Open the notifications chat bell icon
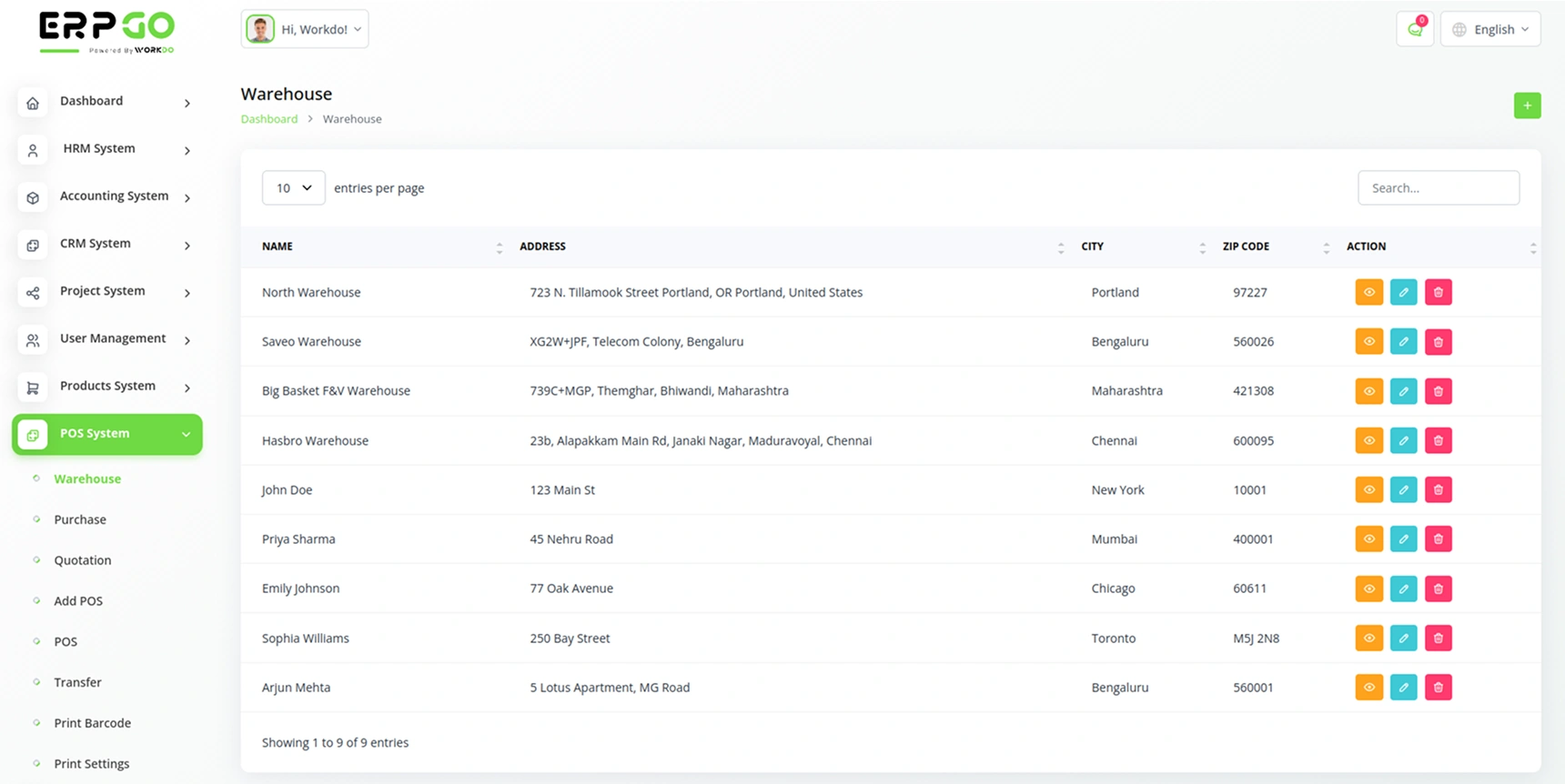 [1415, 29]
